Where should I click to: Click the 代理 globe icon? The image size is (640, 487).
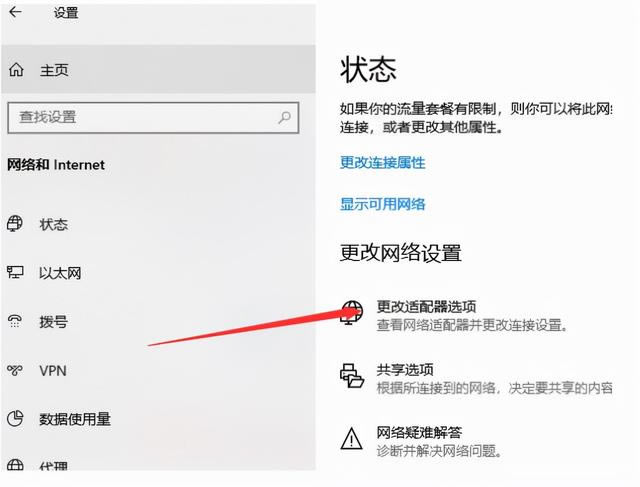point(15,465)
